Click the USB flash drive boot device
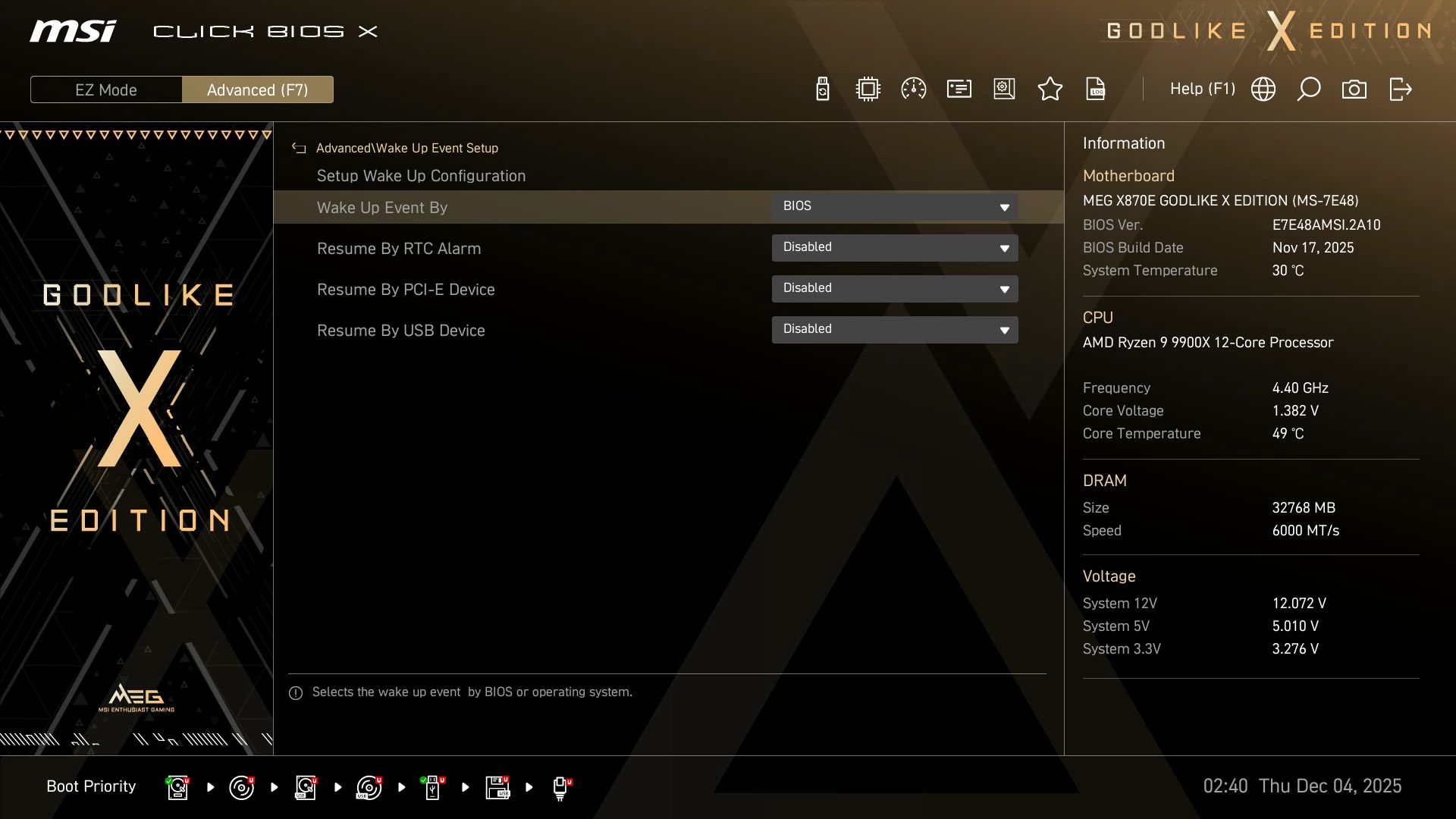 pos(432,787)
